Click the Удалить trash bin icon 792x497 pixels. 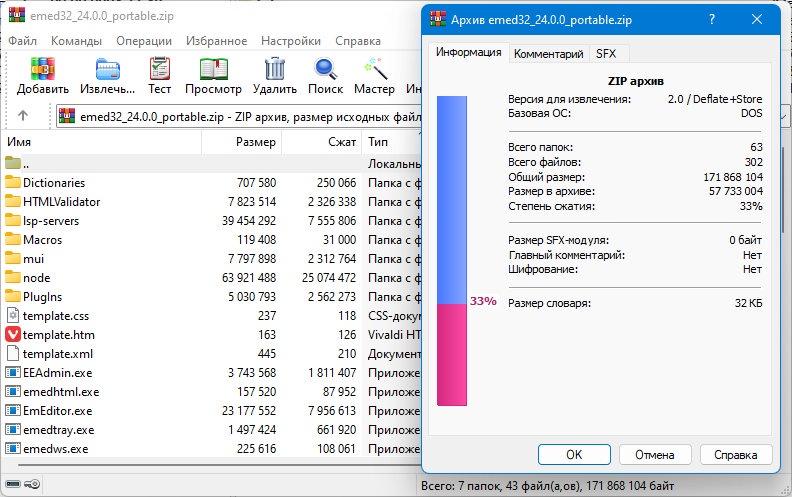tap(275, 68)
